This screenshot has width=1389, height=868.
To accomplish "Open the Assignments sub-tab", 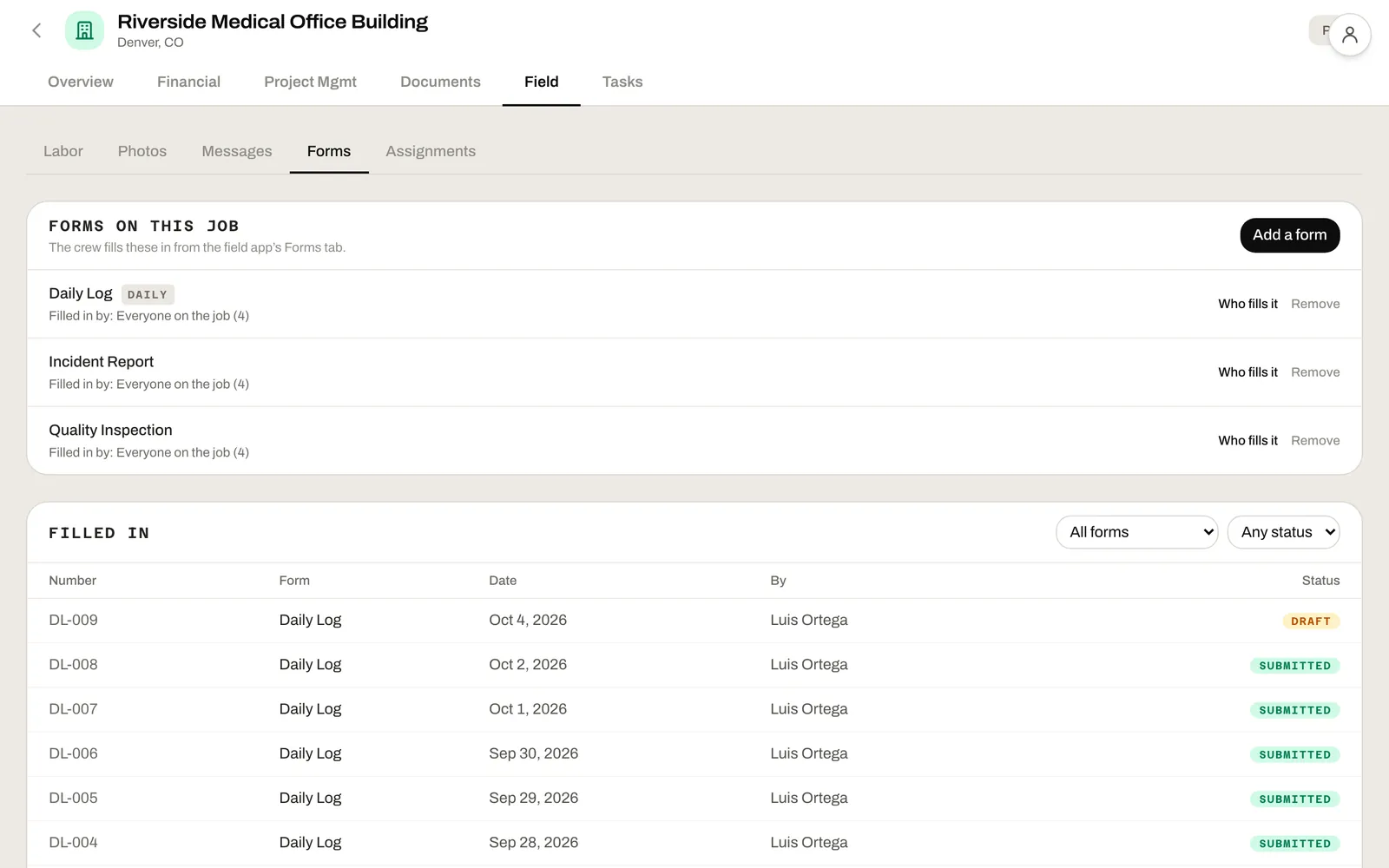I will [431, 151].
